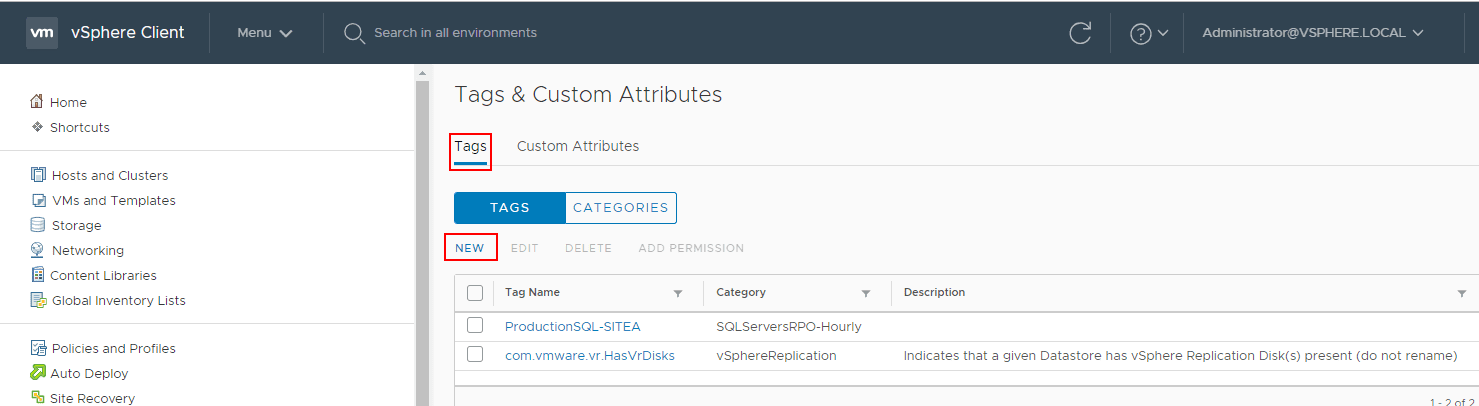
Task: Expand the Administrator@VSPHERE.LOCAL user menu
Action: point(1312,33)
